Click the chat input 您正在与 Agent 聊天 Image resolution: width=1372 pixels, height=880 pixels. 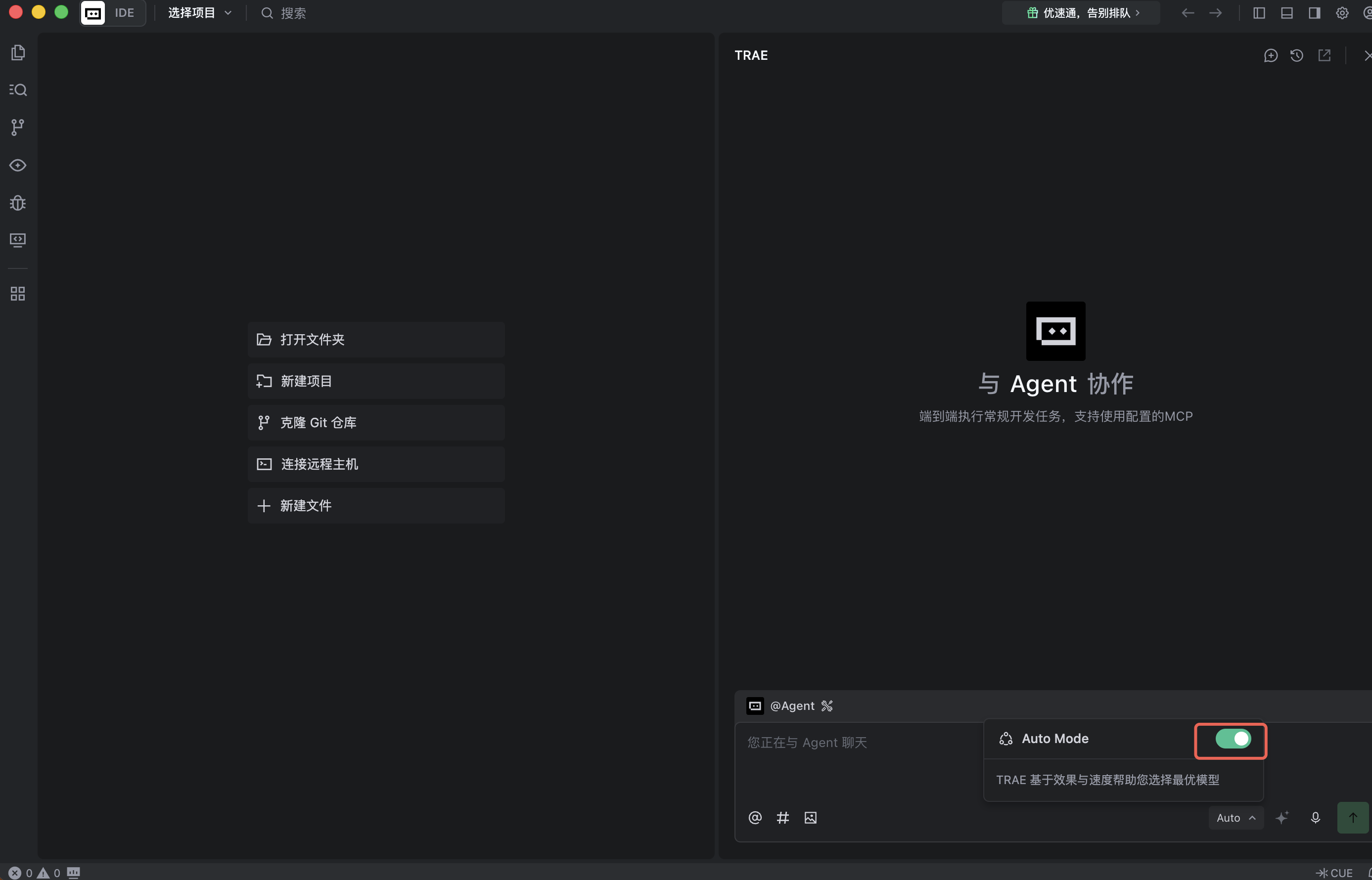coord(807,742)
